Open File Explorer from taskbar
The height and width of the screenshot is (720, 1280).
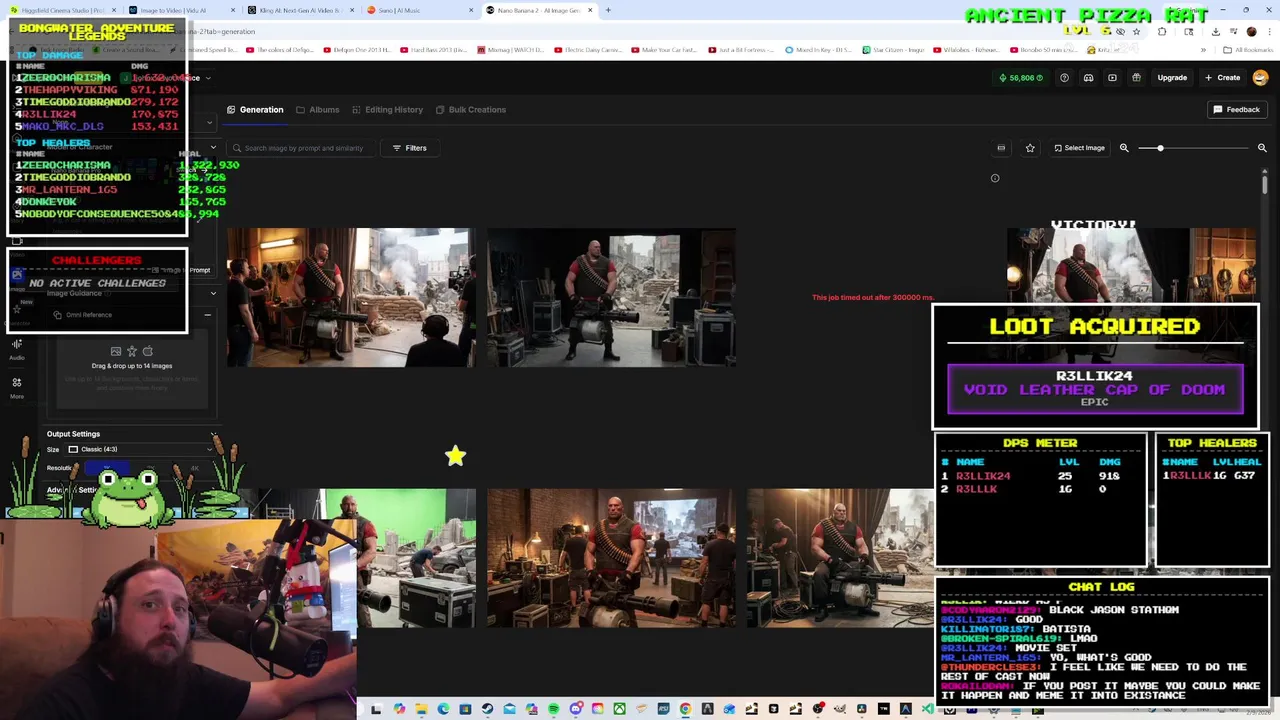pos(422,710)
